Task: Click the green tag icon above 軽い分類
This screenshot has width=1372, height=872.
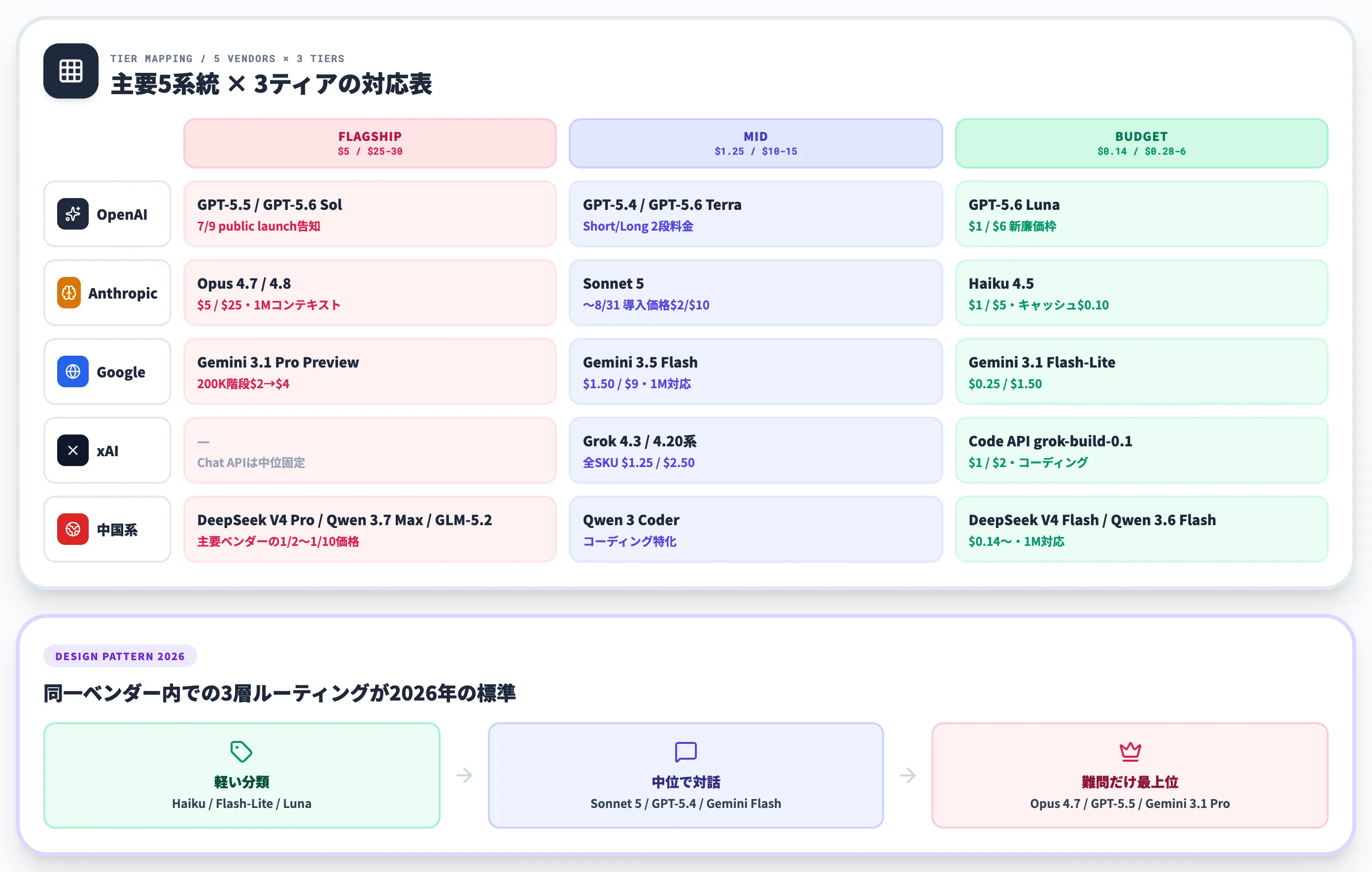Action: coord(241,752)
